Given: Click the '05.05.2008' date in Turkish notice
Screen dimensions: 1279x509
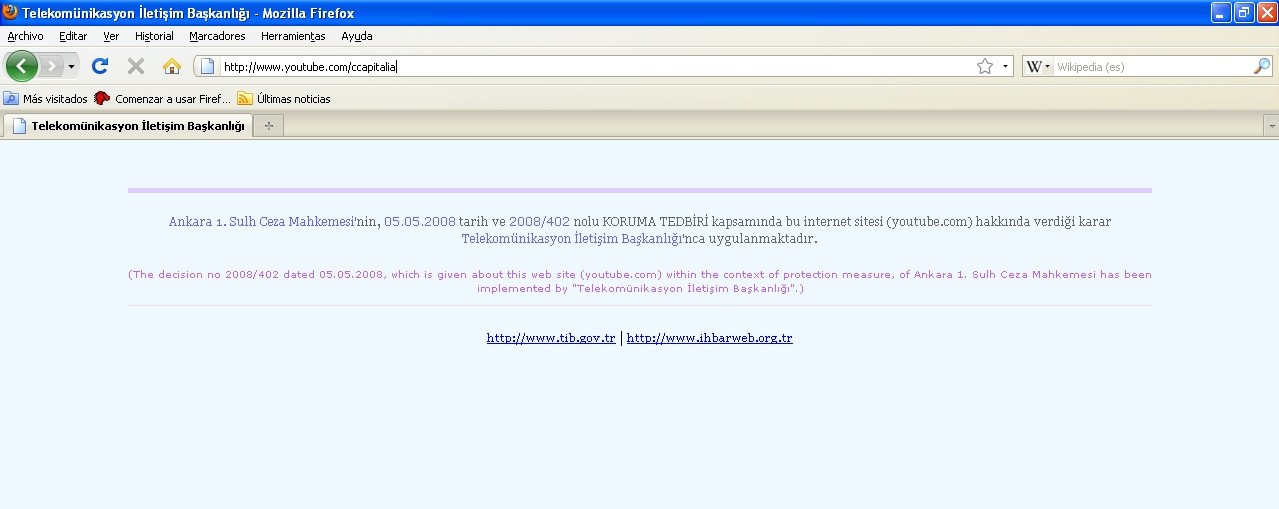Looking at the screenshot, I should [420, 222].
